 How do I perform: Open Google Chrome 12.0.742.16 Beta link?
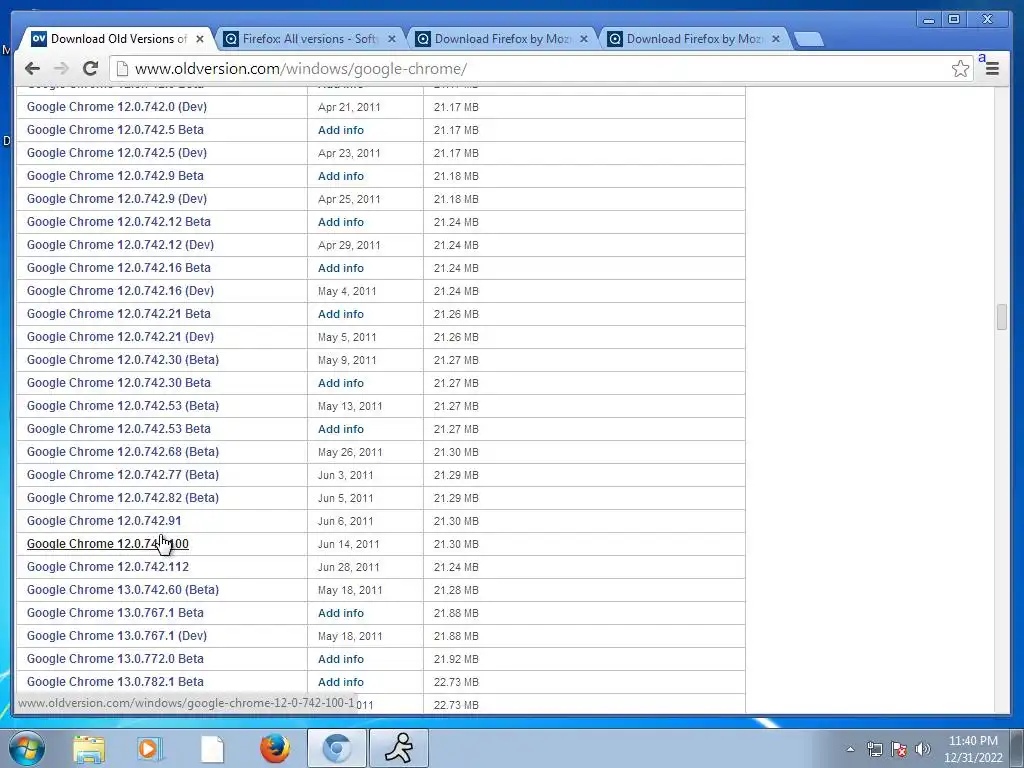(119, 268)
